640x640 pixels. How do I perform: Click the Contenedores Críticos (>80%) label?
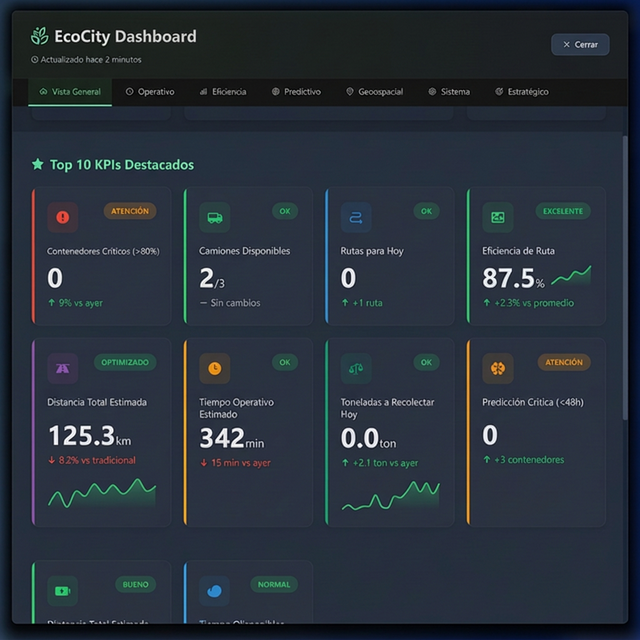click(103, 251)
